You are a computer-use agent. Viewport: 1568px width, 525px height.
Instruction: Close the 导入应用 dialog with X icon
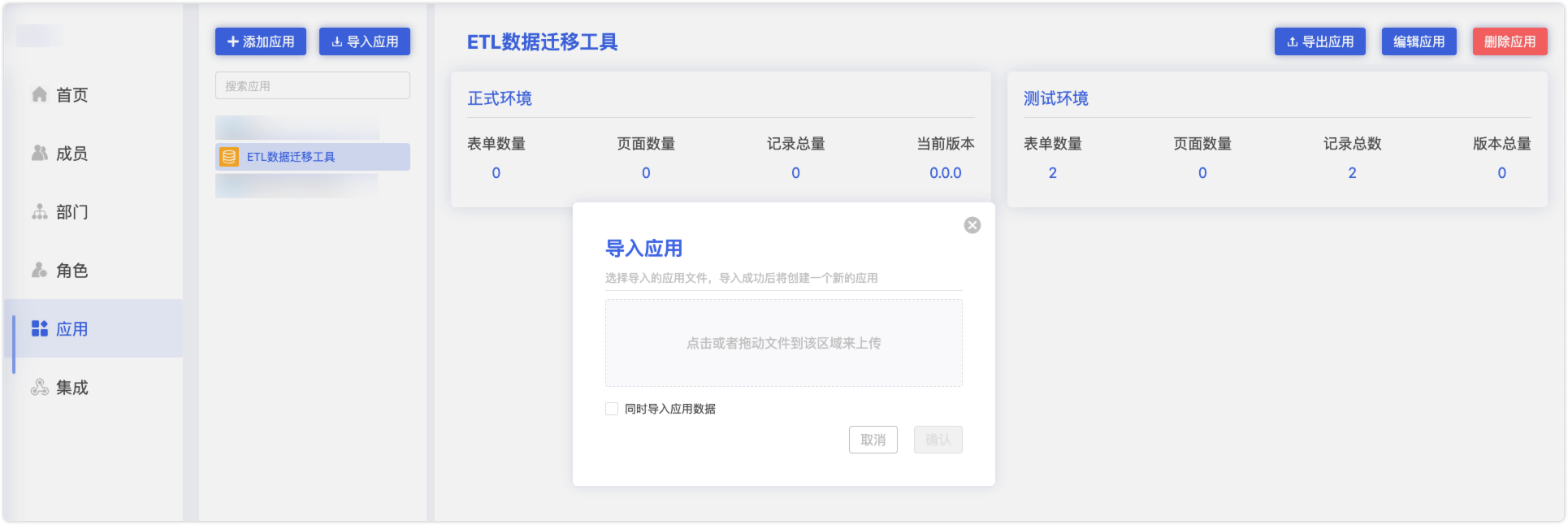click(x=972, y=225)
